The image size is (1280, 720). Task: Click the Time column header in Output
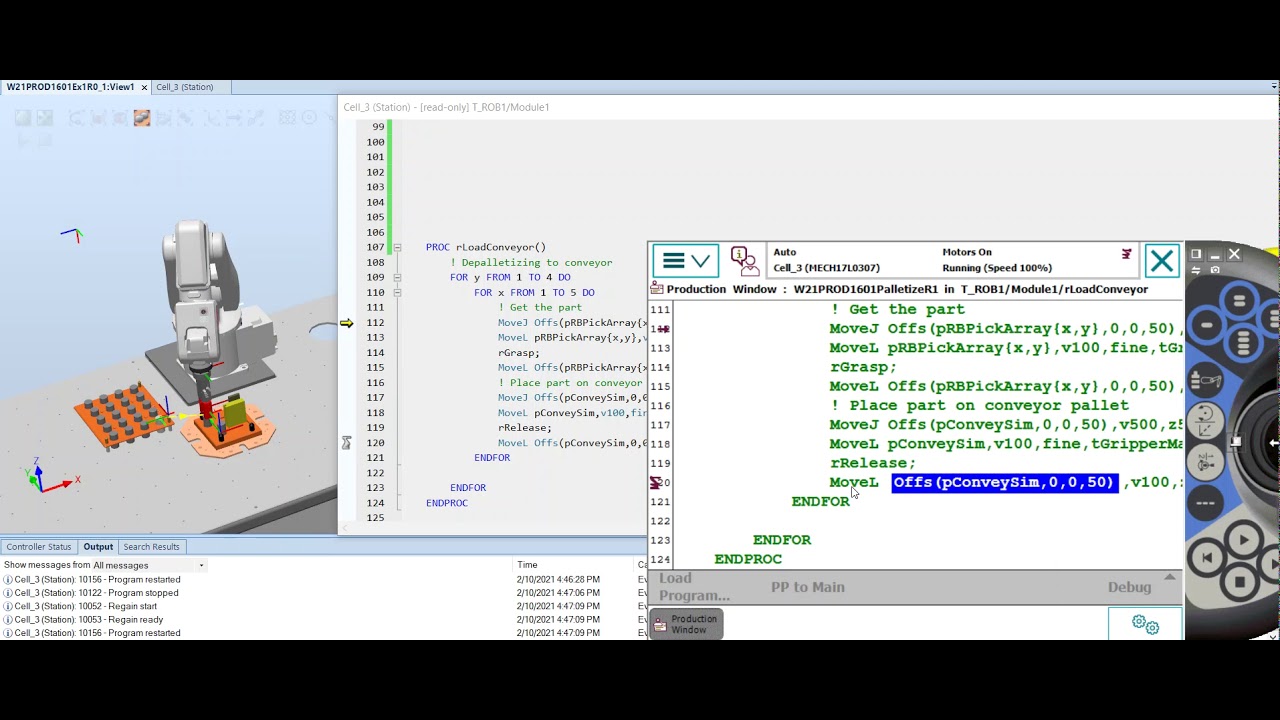coord(572,565)
